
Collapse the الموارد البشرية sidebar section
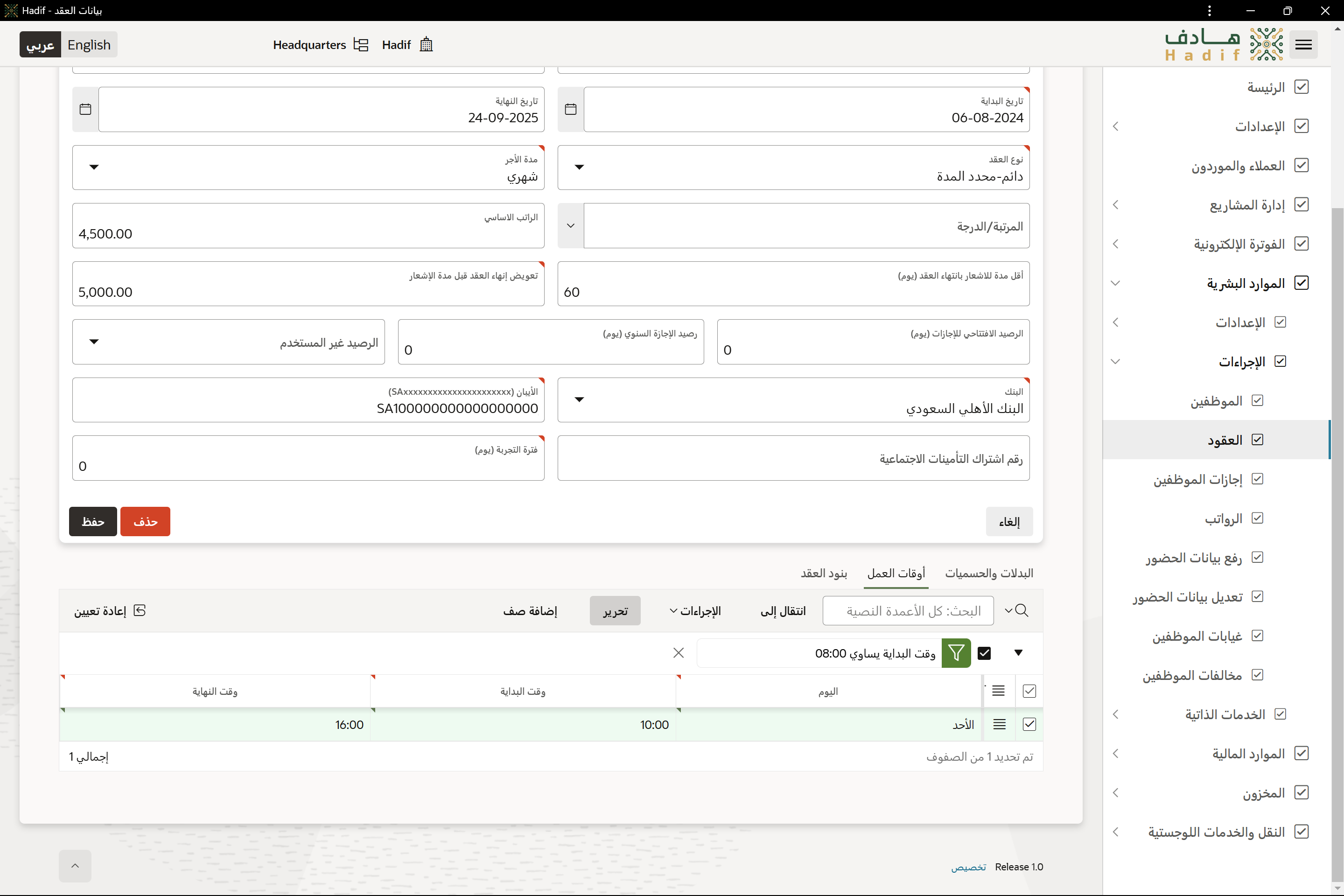[x=1115, y=283]
